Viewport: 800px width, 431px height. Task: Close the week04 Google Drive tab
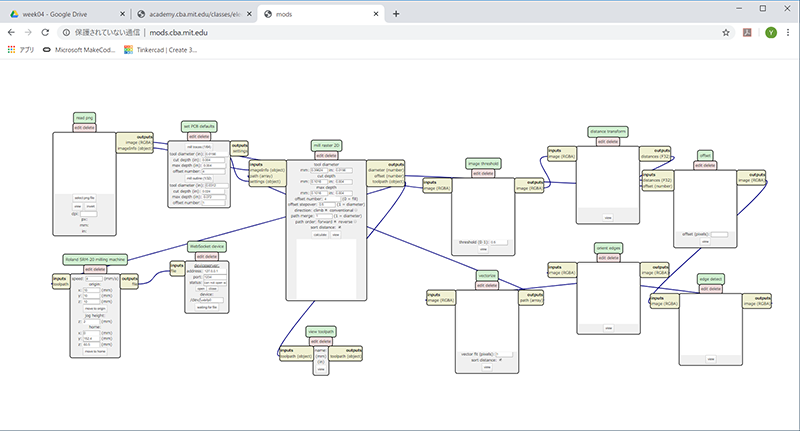point(122,14)
